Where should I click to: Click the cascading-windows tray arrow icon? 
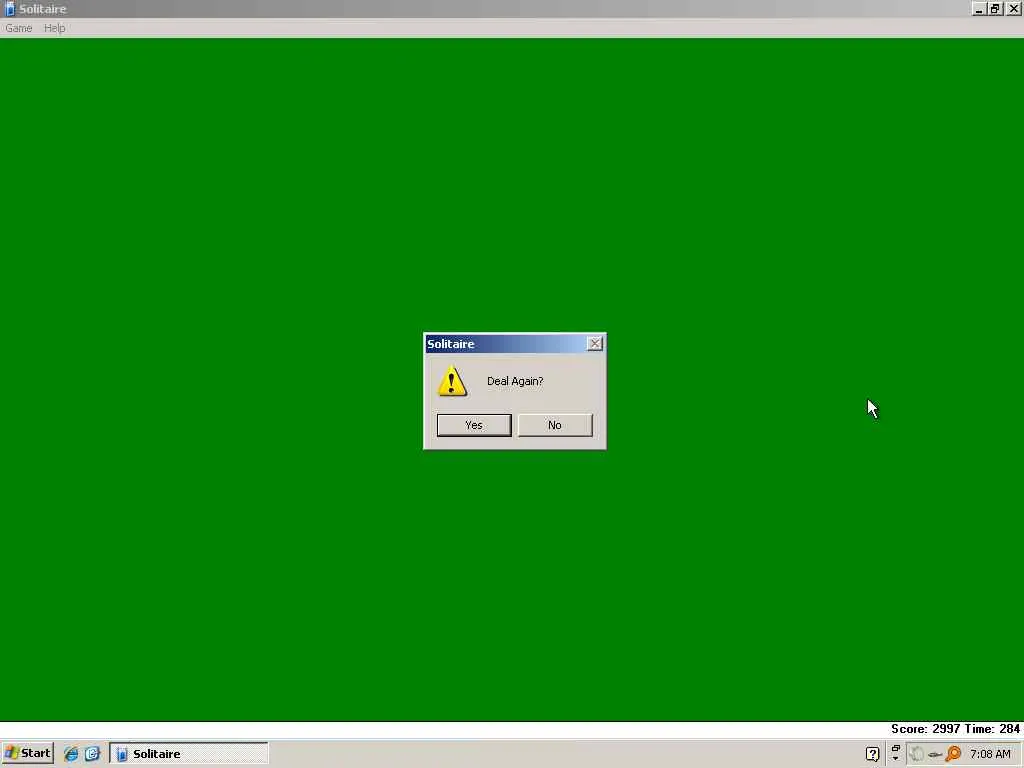(x=895, y=753)
